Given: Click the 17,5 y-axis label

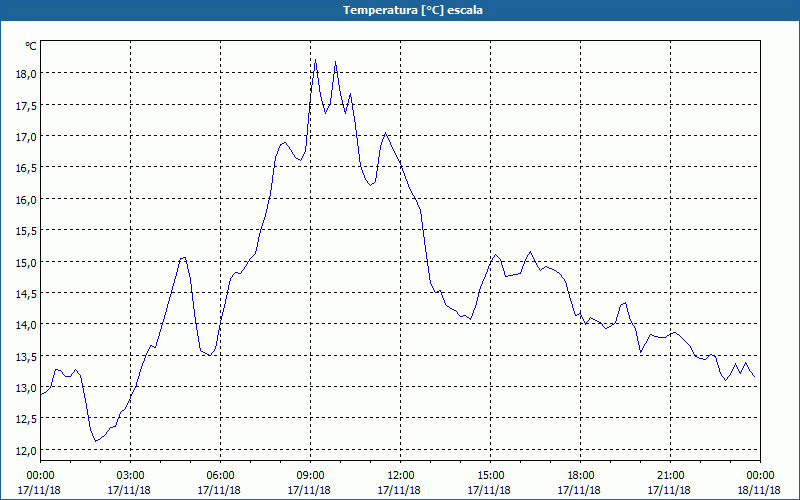Looking at the screenshot, I should (27, 105).
